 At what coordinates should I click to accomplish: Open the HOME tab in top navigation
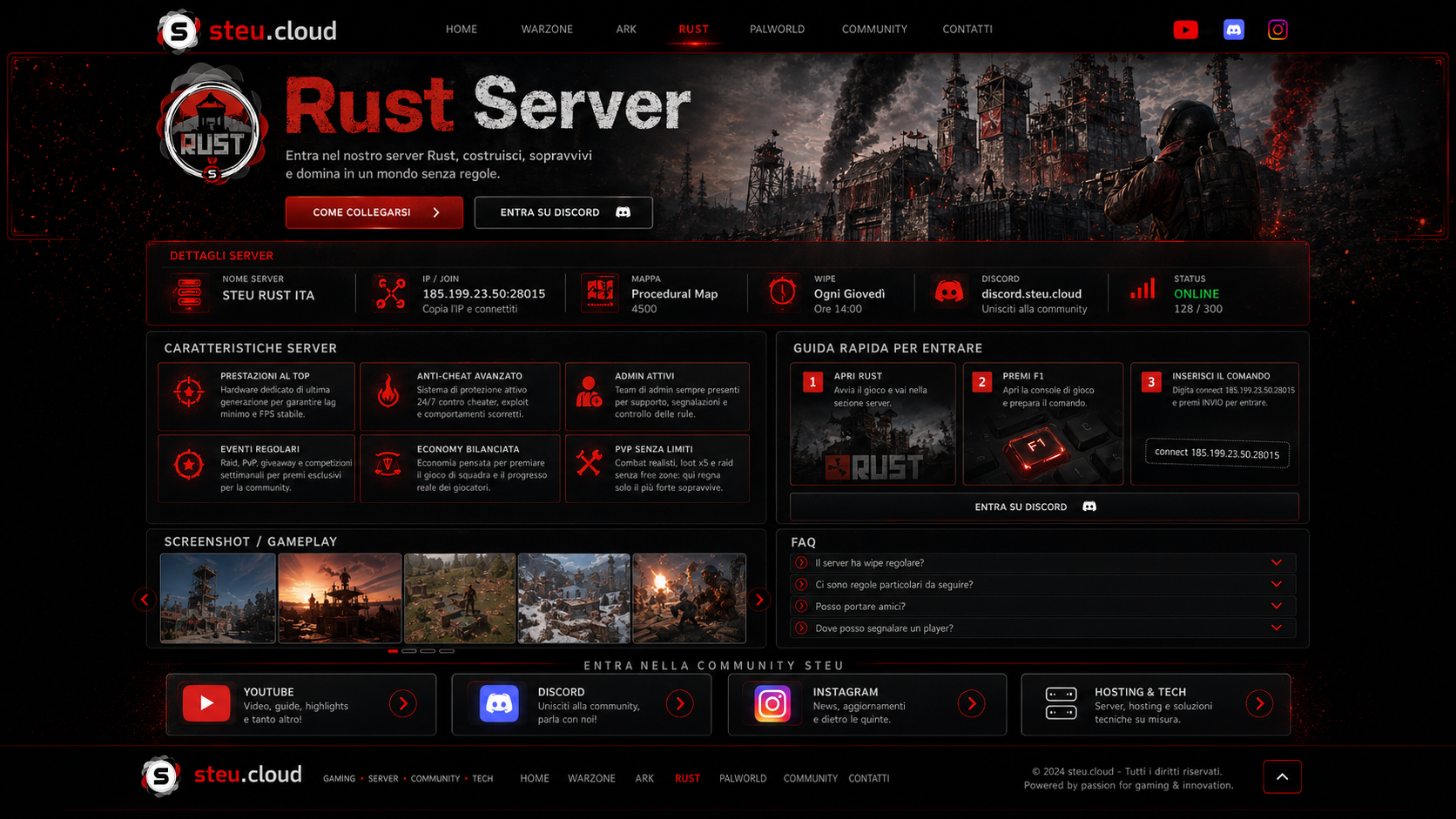(462, 30)
